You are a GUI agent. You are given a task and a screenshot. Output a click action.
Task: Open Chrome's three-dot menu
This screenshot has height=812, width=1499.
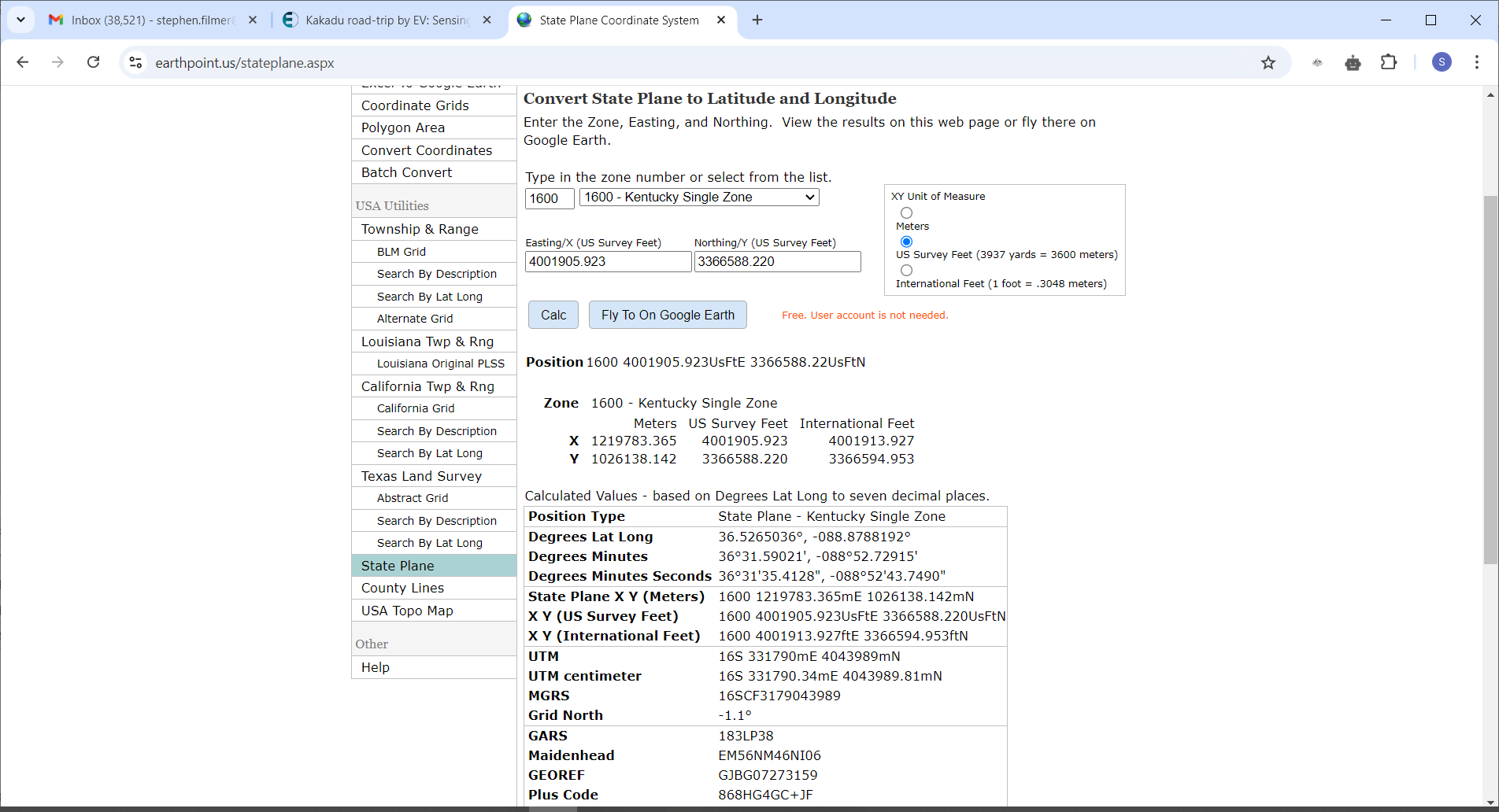point(1476,62)
